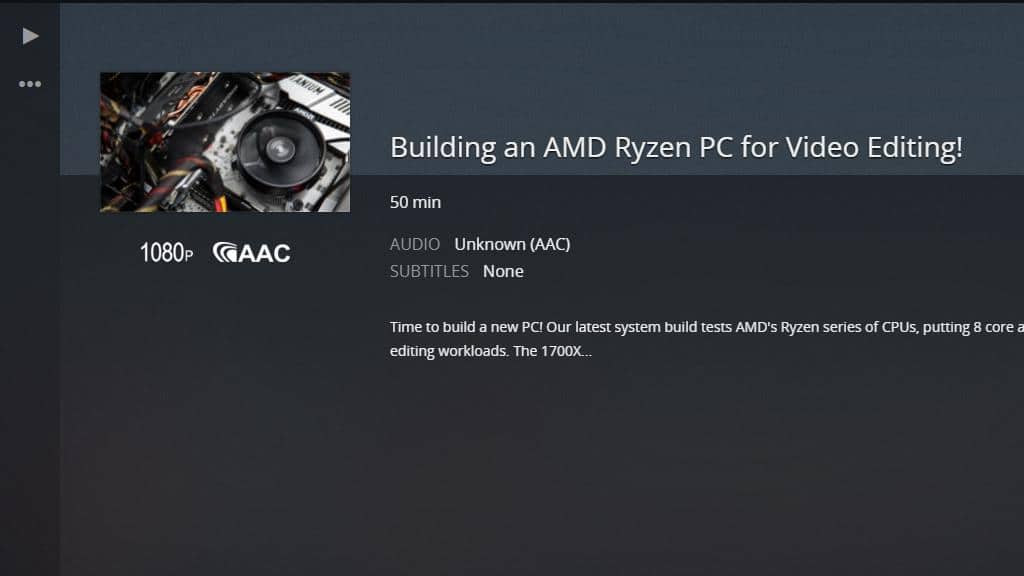Expand the truncated summary at 'The 1700X...'
The image size is (1024, 576).
tap(552, 351)
